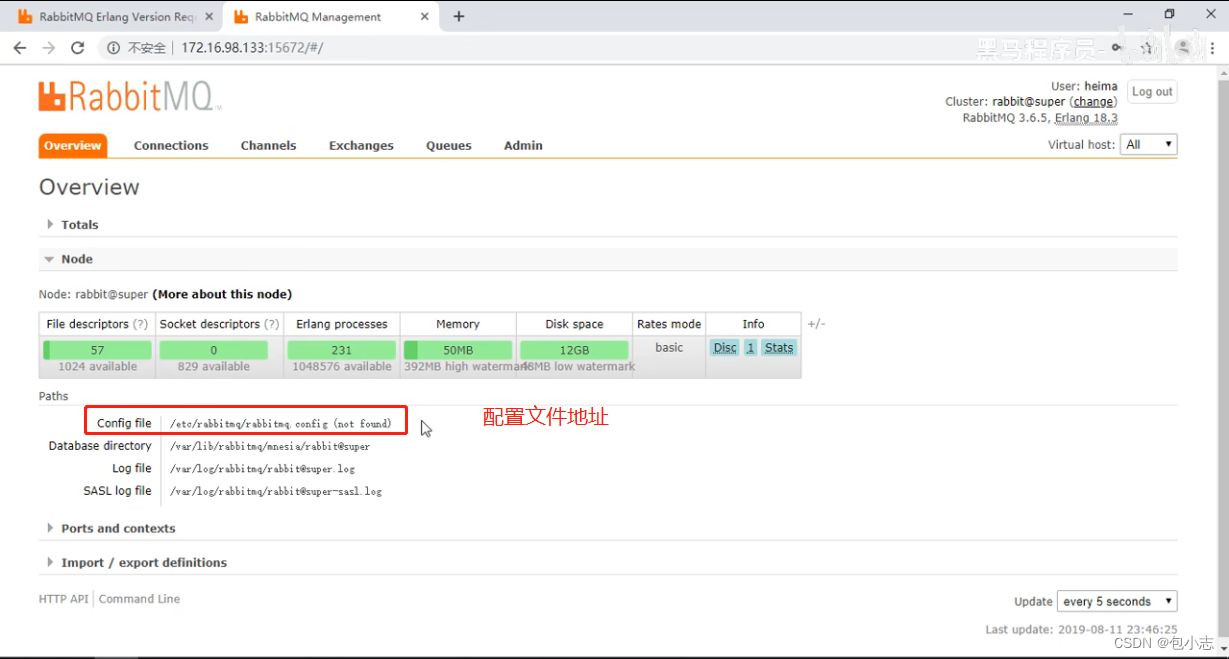Image resolution: width=1229 pixels, height=659 pixels.
Task: Click the Config file path text
Action: (x=281, y=424)
